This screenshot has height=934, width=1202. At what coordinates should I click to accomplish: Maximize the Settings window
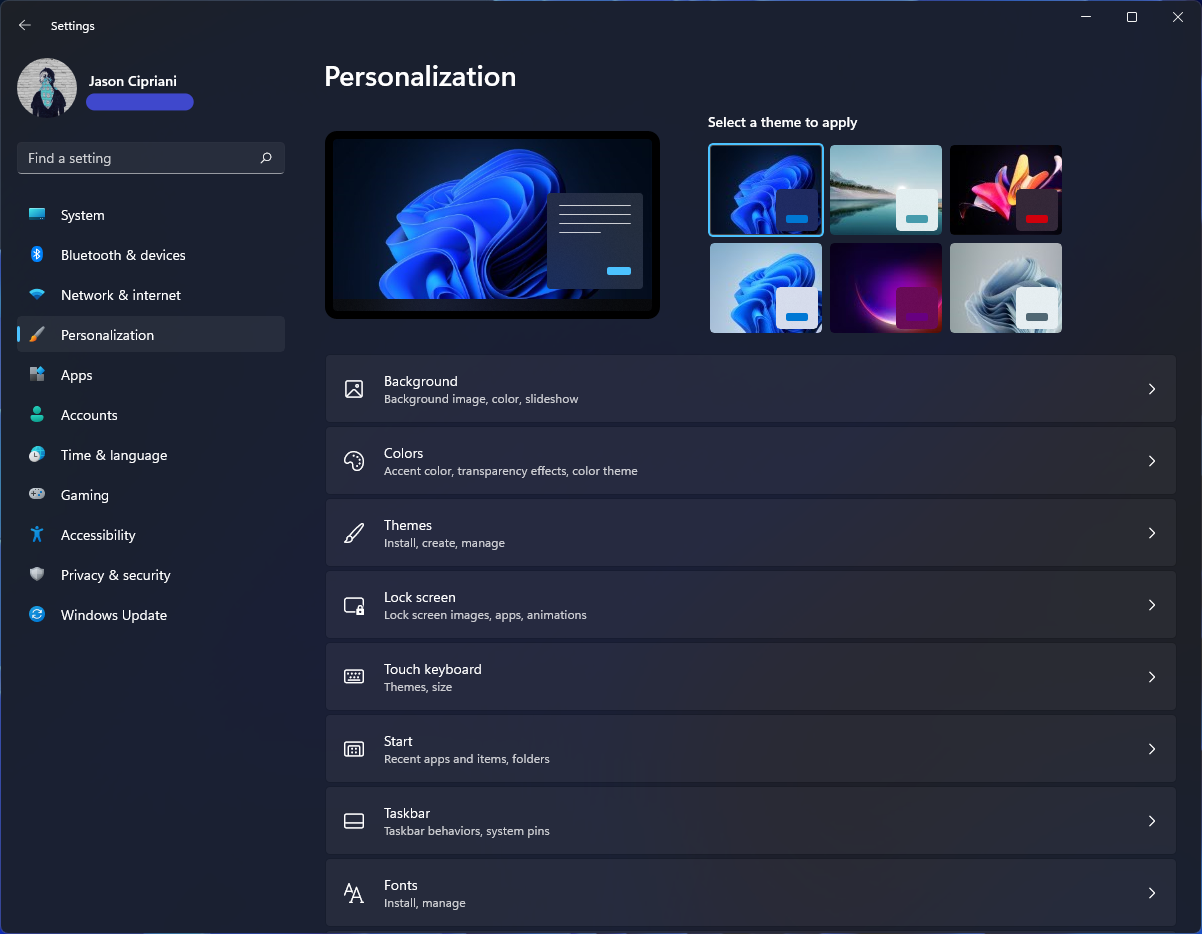tap(1132, 17)
